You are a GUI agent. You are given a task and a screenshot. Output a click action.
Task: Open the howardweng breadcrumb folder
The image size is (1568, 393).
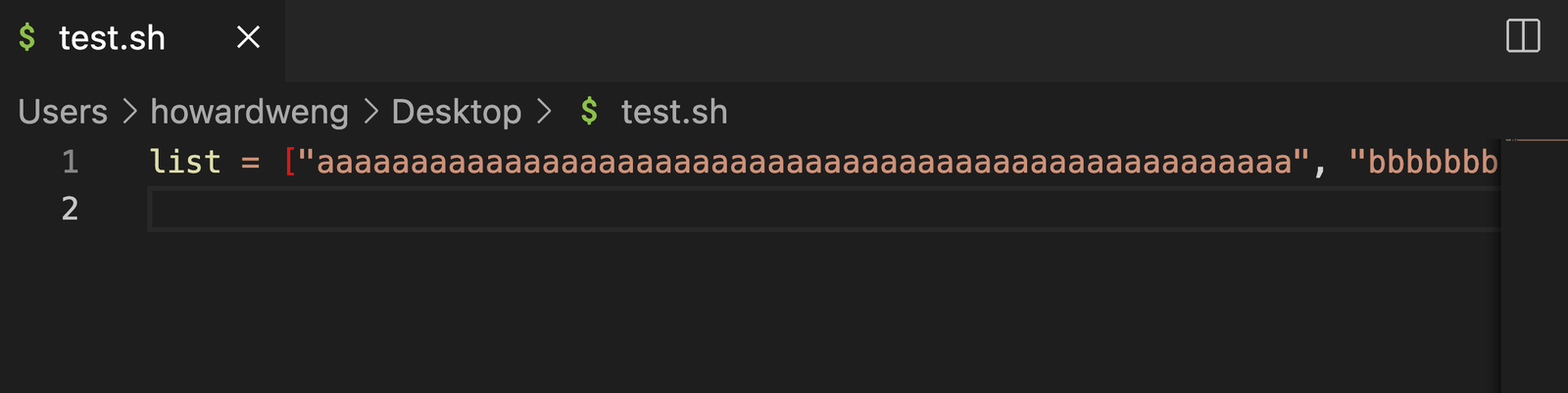(249, 112)
